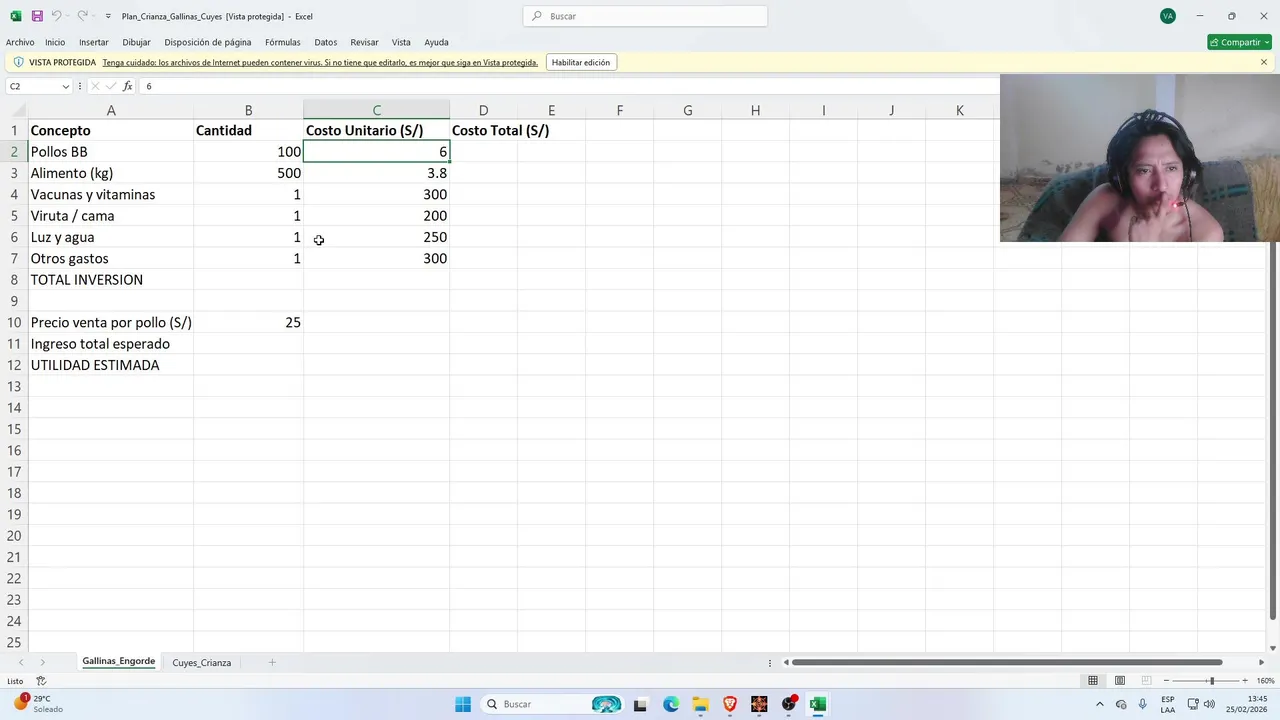Click the zoom in plus button

[x=1244, y=681]
